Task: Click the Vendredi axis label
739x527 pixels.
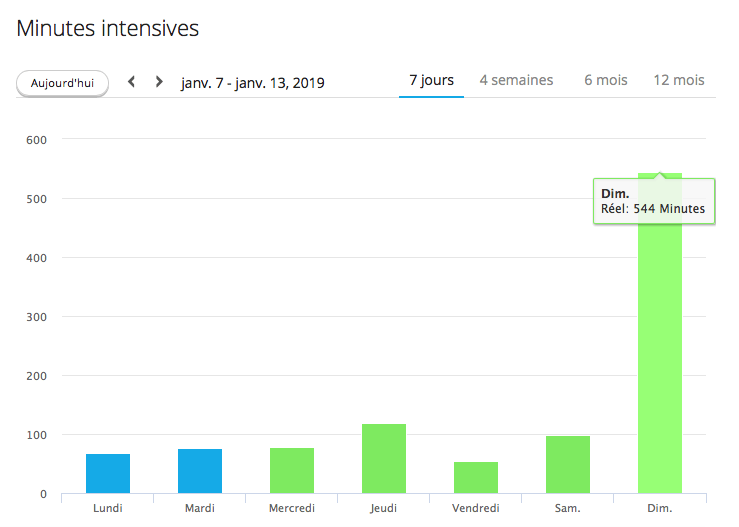Action: coord(476,509)
